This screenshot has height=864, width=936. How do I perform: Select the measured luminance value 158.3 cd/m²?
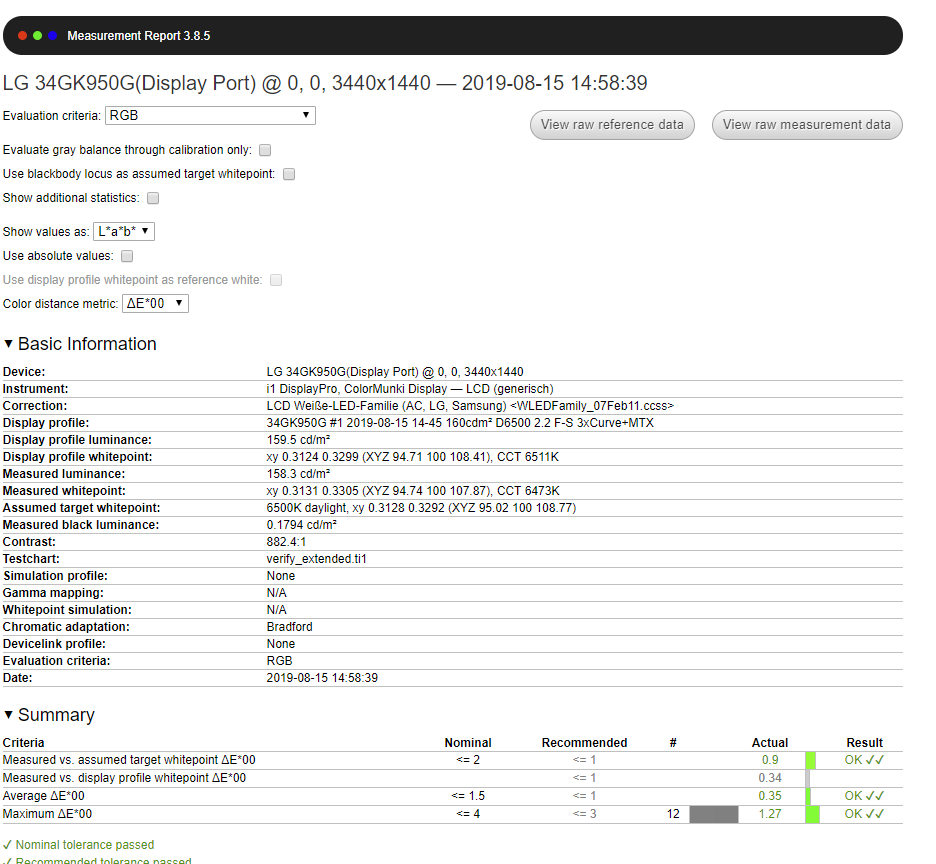coord(298,474)
